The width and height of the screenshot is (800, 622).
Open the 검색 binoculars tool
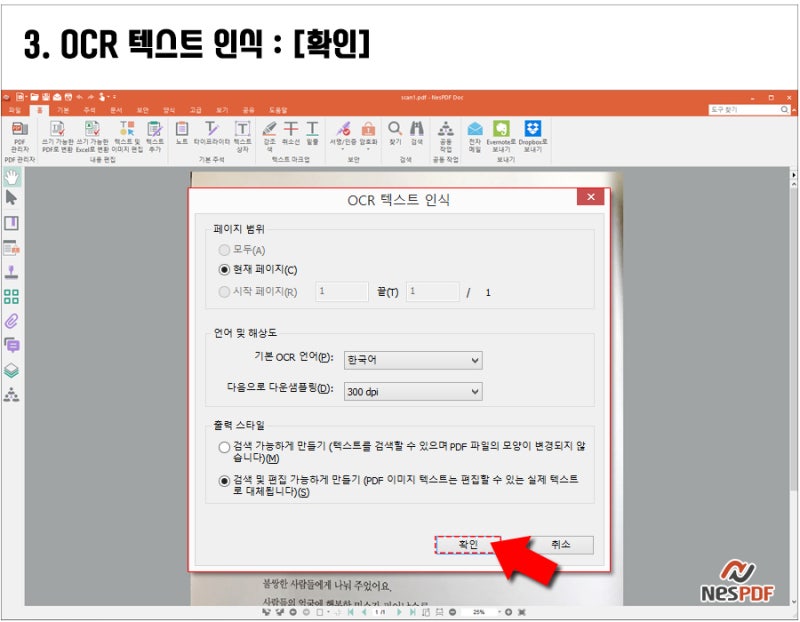(417, 133)
